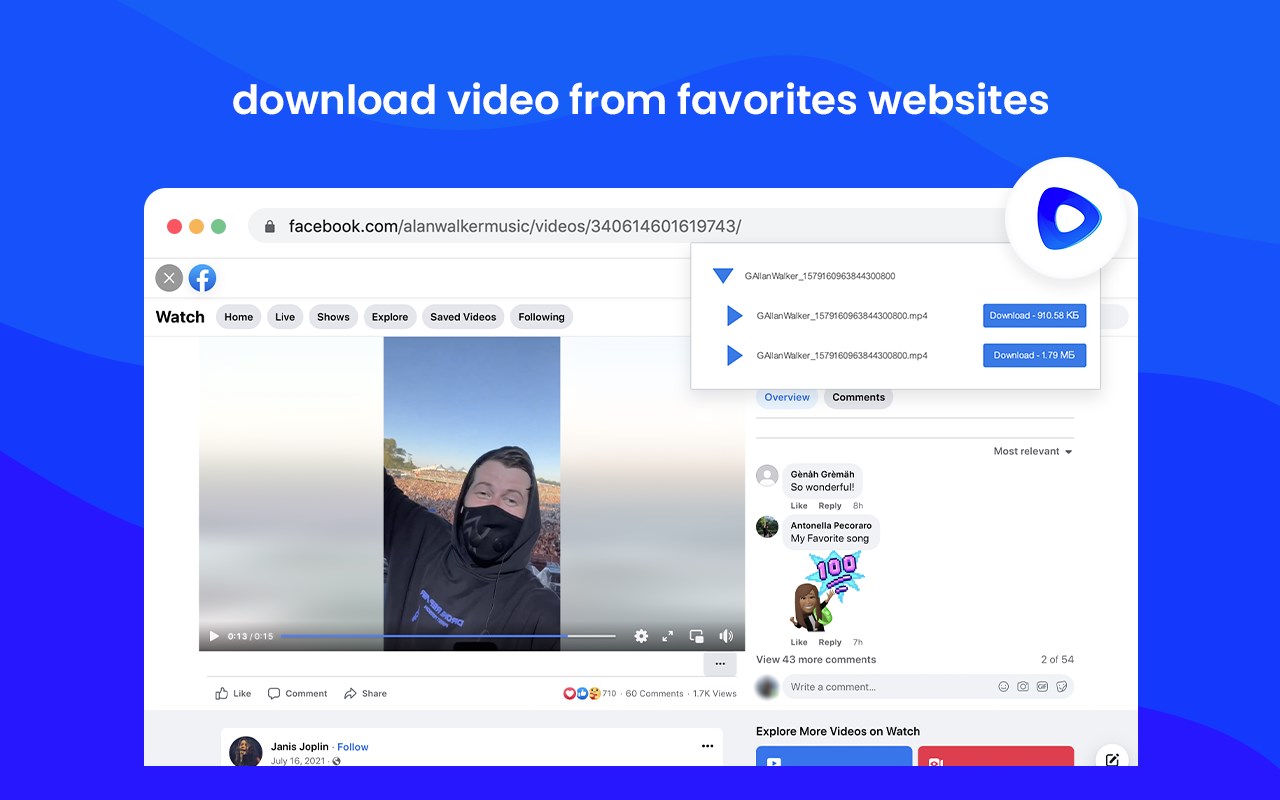Close the video view with X icon
The width and height of the screenshot is (1280, 800).
[169, 278]
